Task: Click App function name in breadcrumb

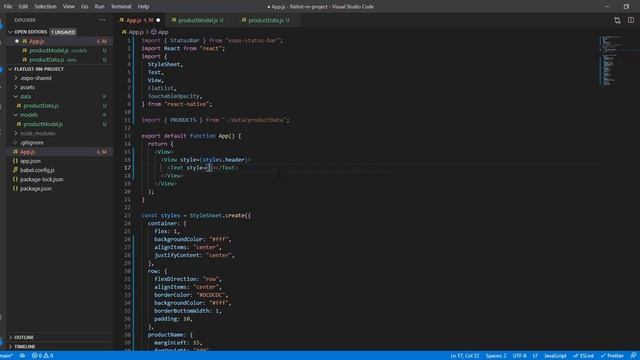Action: coord(163,32)
